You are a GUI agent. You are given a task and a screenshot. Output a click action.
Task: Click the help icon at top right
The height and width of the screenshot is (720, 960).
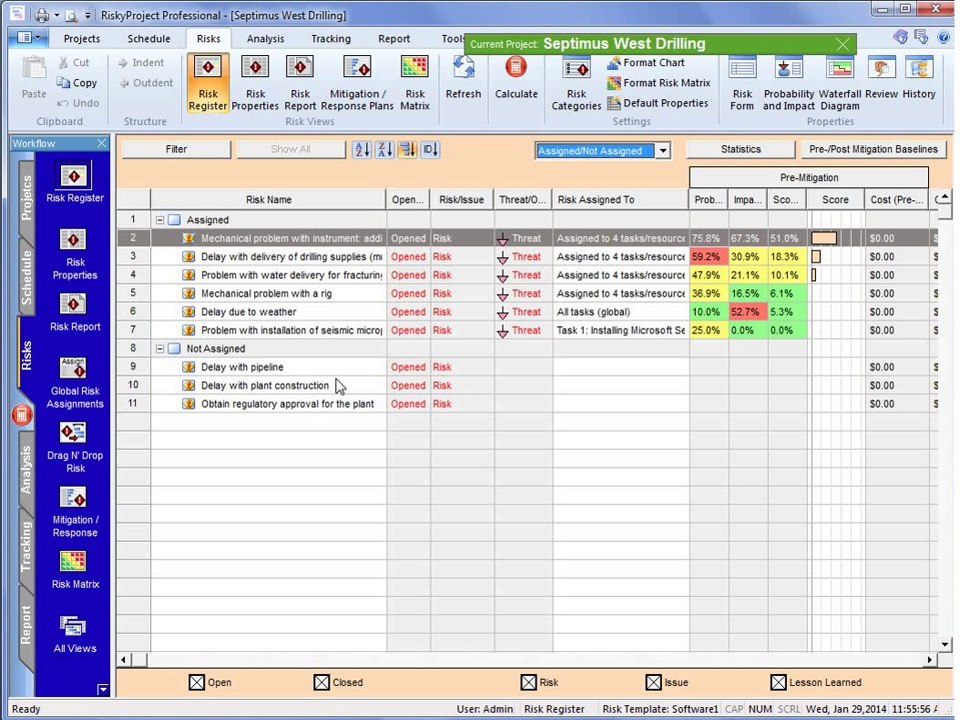pyautogui.click(x=943, y=38)
